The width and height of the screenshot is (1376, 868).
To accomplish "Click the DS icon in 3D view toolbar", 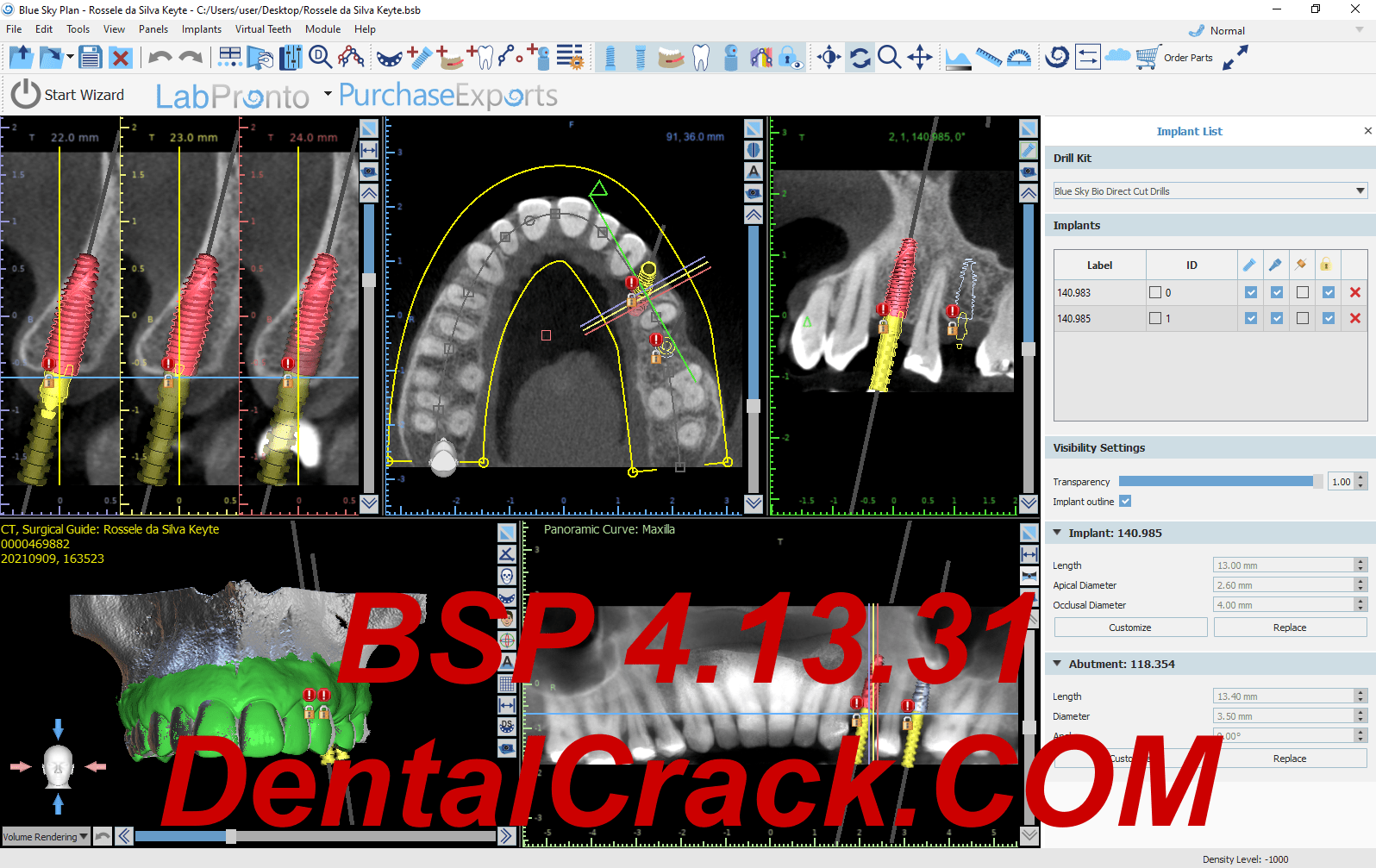I will click(x=507, y=727).
